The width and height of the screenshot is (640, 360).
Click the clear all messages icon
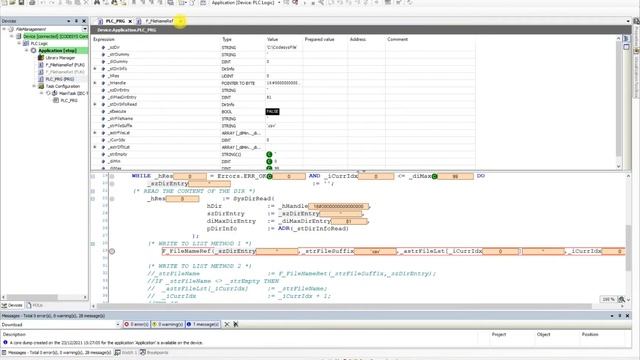coord(236,324)
